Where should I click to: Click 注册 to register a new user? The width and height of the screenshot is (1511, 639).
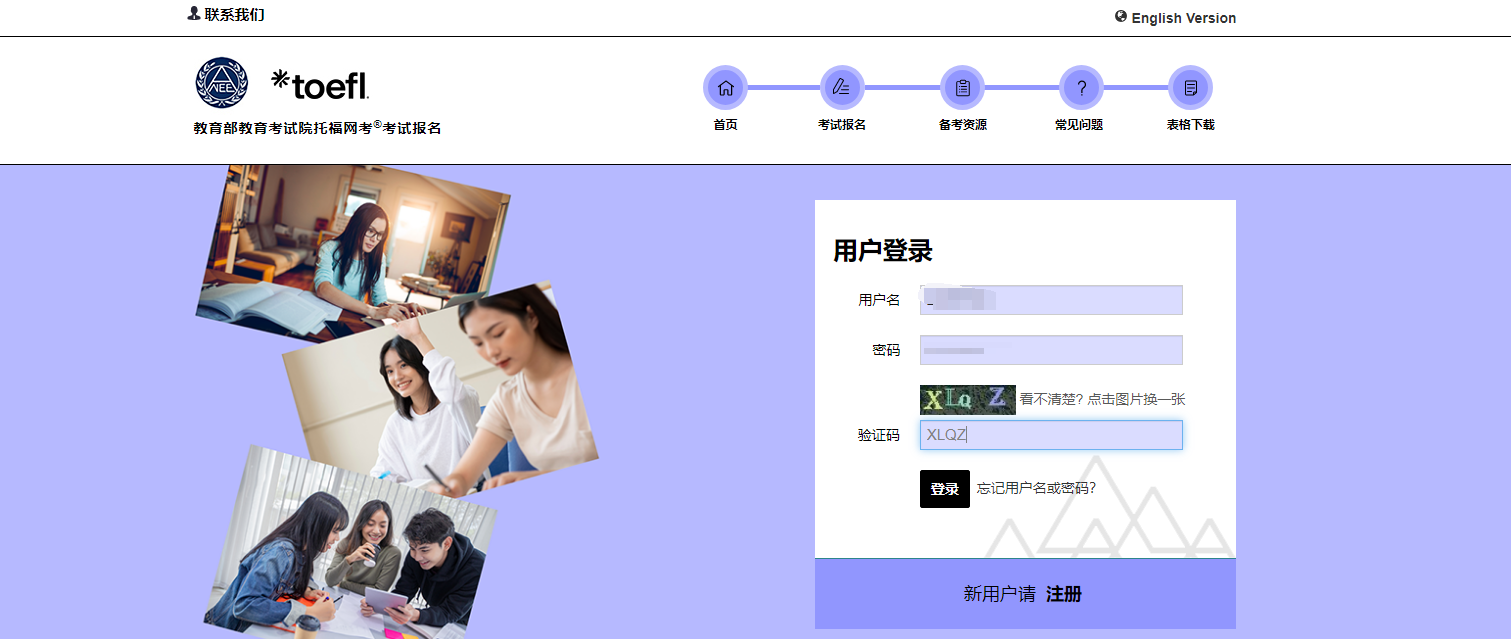1064,594
